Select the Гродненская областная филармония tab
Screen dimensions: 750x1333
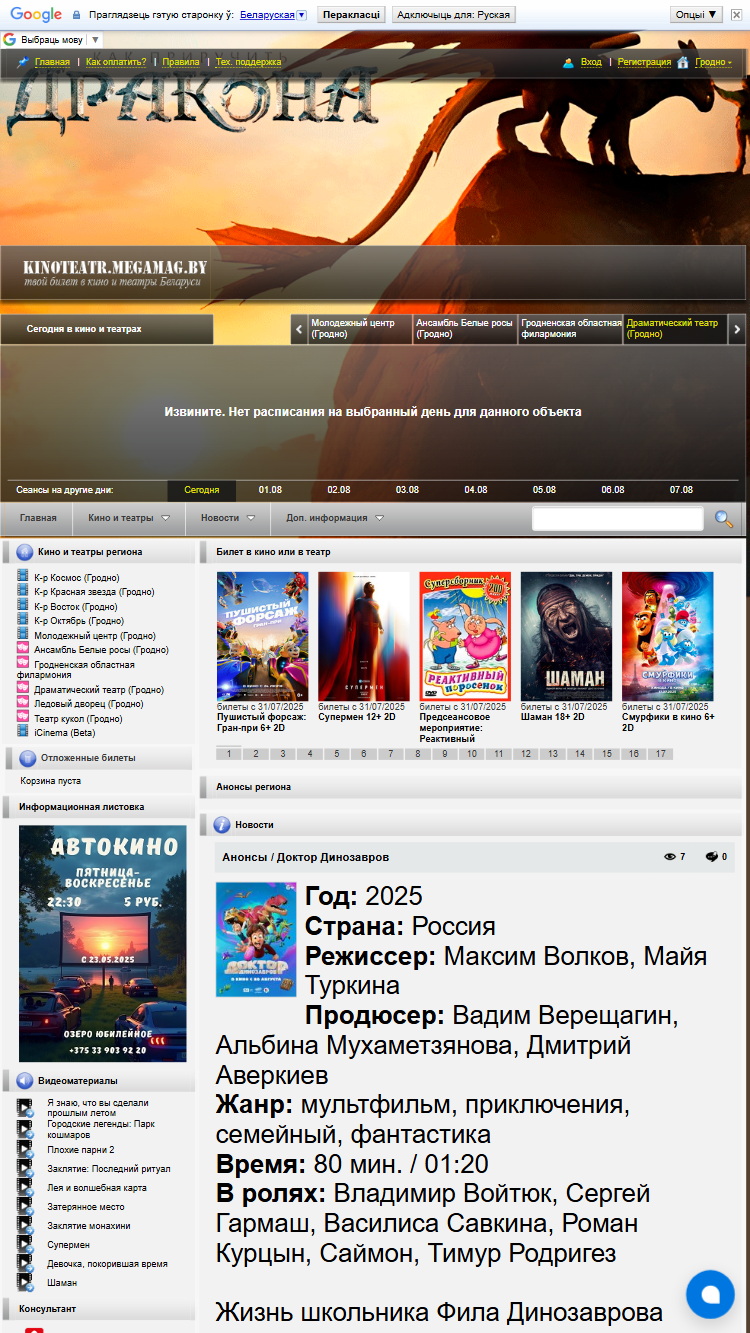tap(570, 329)
